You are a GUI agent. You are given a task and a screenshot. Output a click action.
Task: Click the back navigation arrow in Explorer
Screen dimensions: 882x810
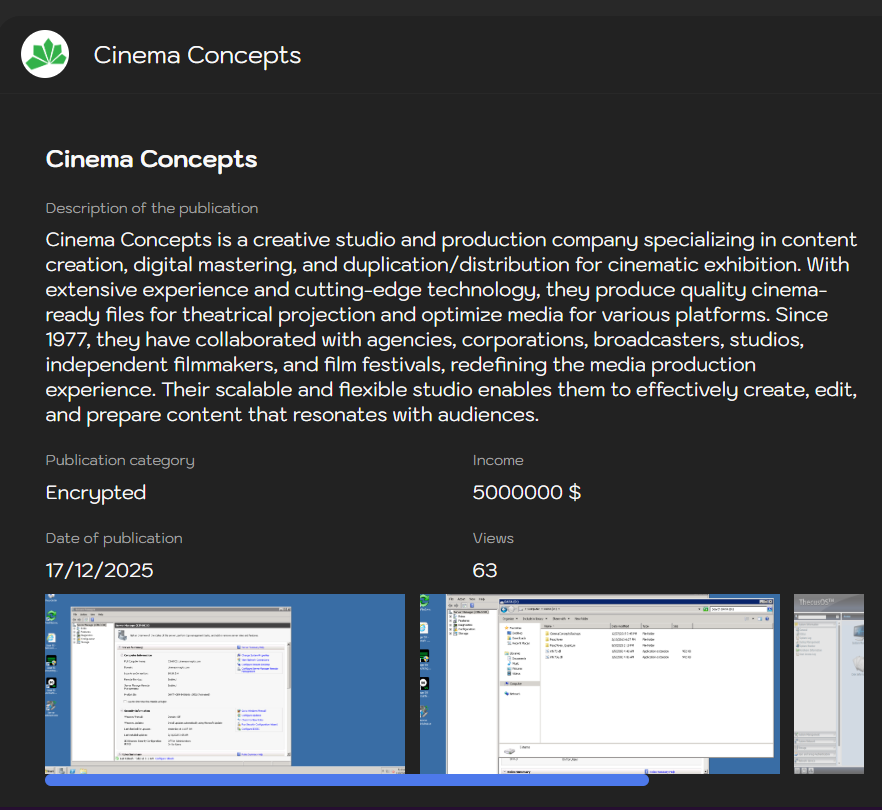click(x=504, y=609)
